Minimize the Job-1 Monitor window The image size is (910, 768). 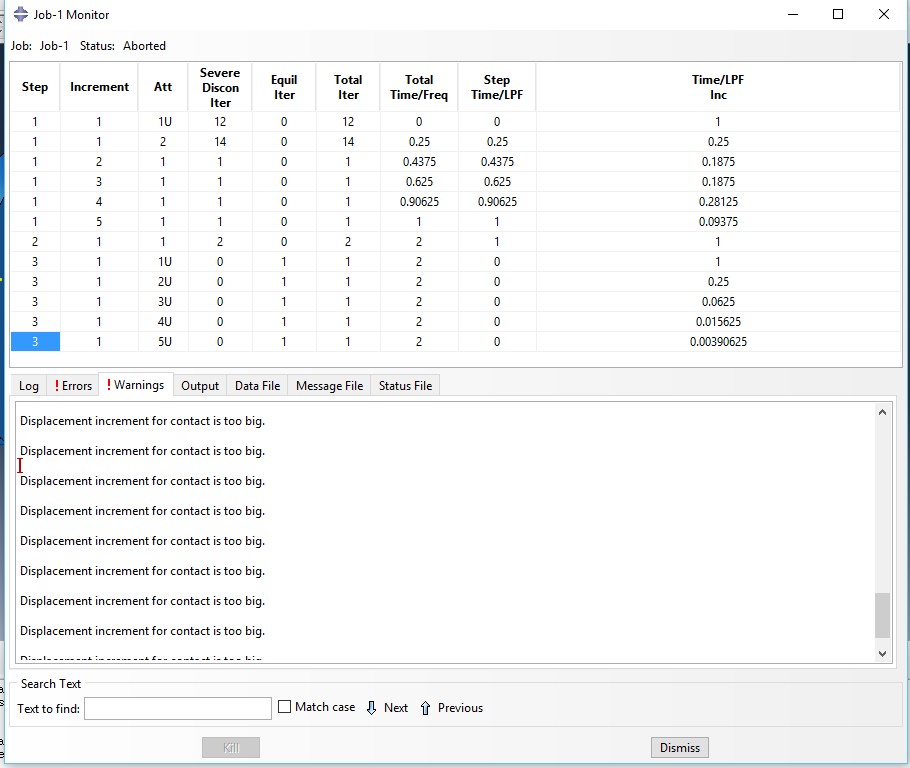pyautogui.click(x=793, y=15)
